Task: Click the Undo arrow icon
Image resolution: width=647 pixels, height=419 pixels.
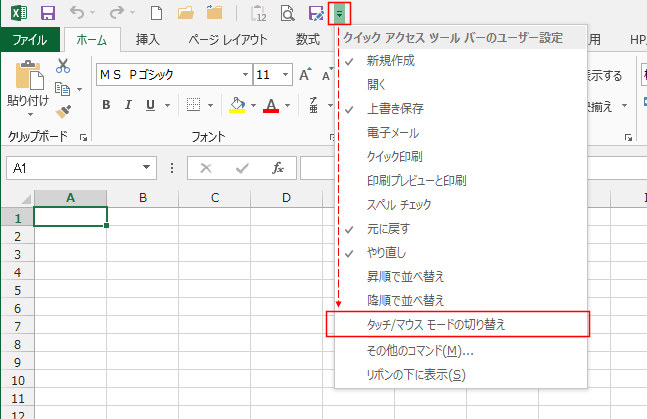Action: pyautogui.click(x=77, y=13)
